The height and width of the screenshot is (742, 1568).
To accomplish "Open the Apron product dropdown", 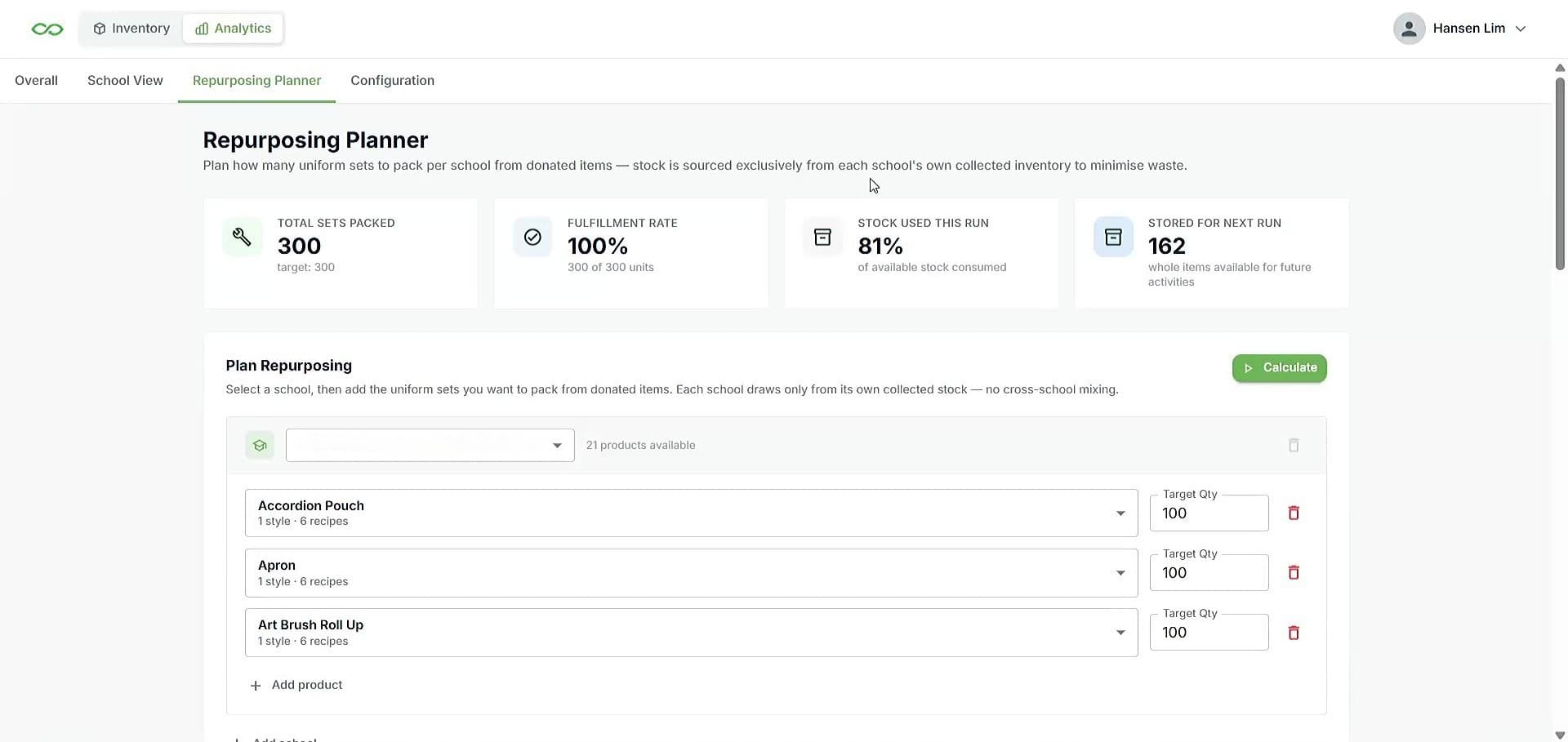I will pos(691,573).
